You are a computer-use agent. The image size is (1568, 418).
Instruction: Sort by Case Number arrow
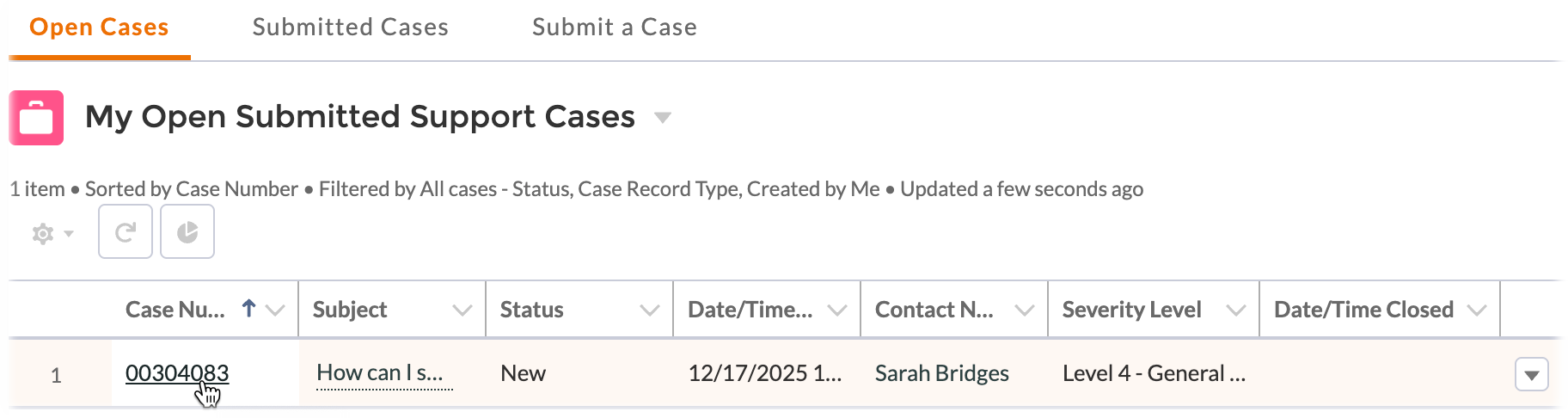tap(249, 309)
